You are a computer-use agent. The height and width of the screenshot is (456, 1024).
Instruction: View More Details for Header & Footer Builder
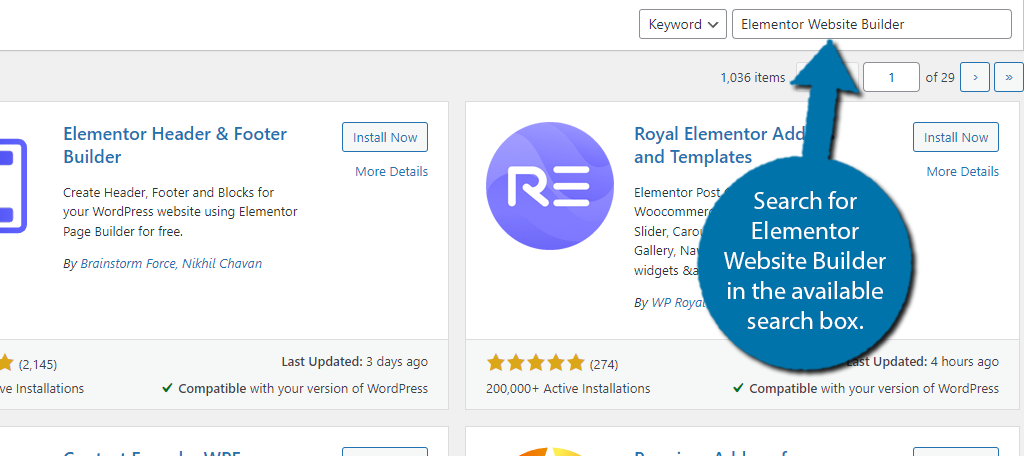pyautogui.click(x=391, y=171)
